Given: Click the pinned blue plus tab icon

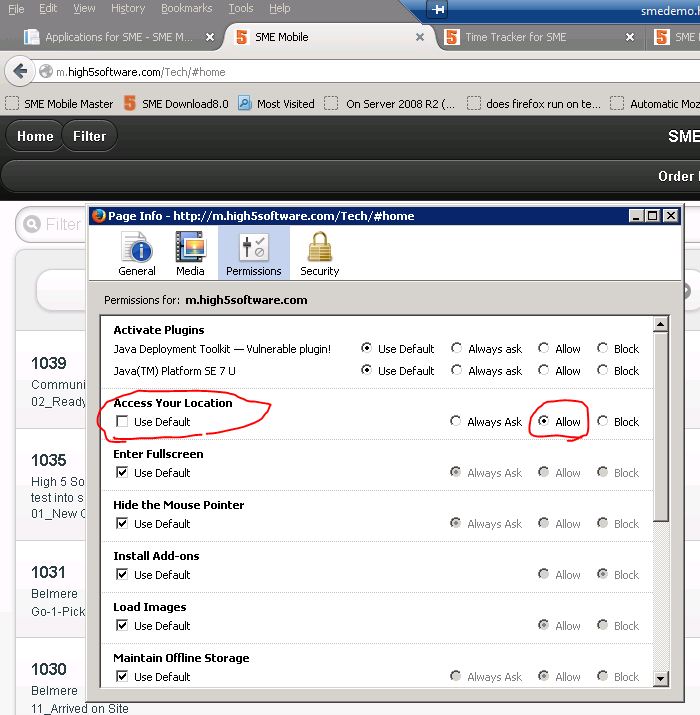Looking at the screenshot, I should coord(438,9).
